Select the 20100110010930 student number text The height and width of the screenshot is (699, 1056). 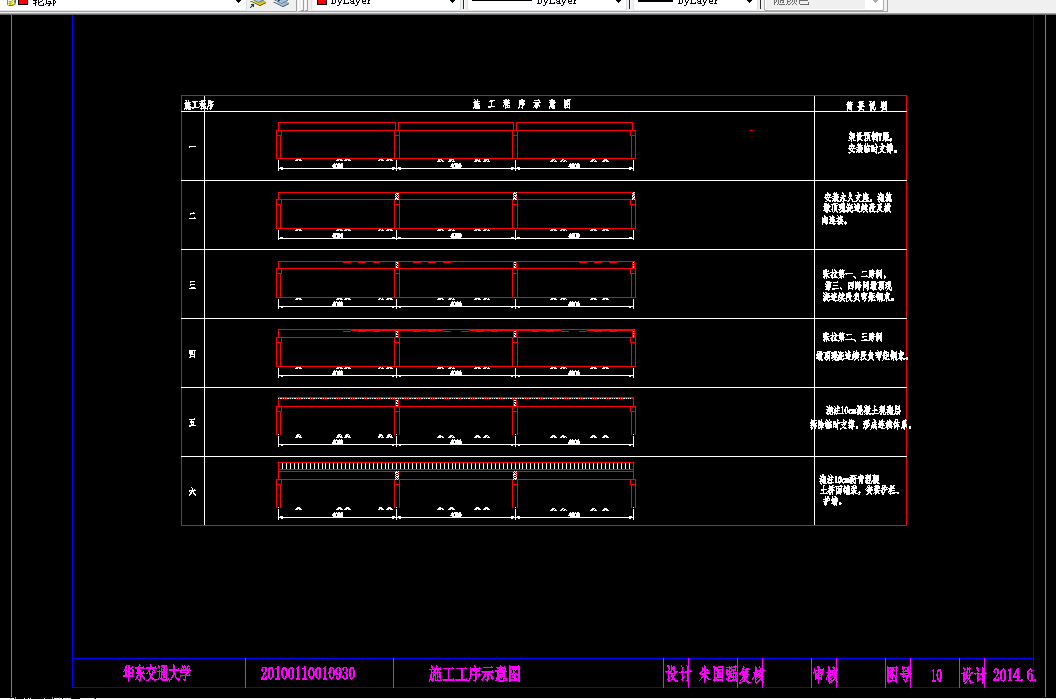coord(308,673)
